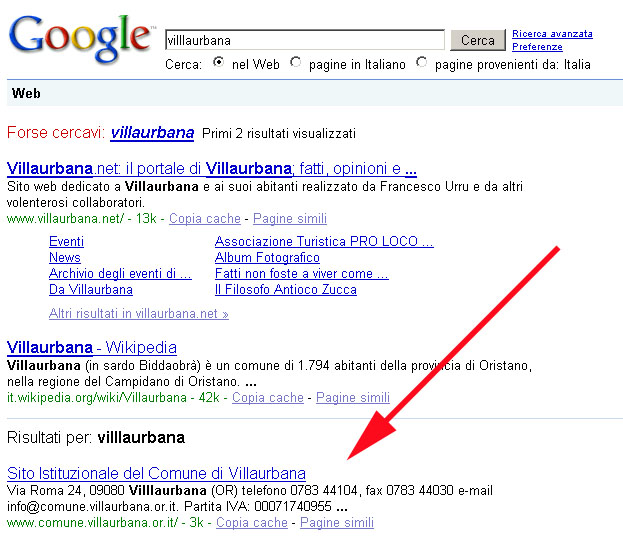
Task: Click the green URL it.wikipedia.org/wiki/Villaurbana
Action: (97, 397)
